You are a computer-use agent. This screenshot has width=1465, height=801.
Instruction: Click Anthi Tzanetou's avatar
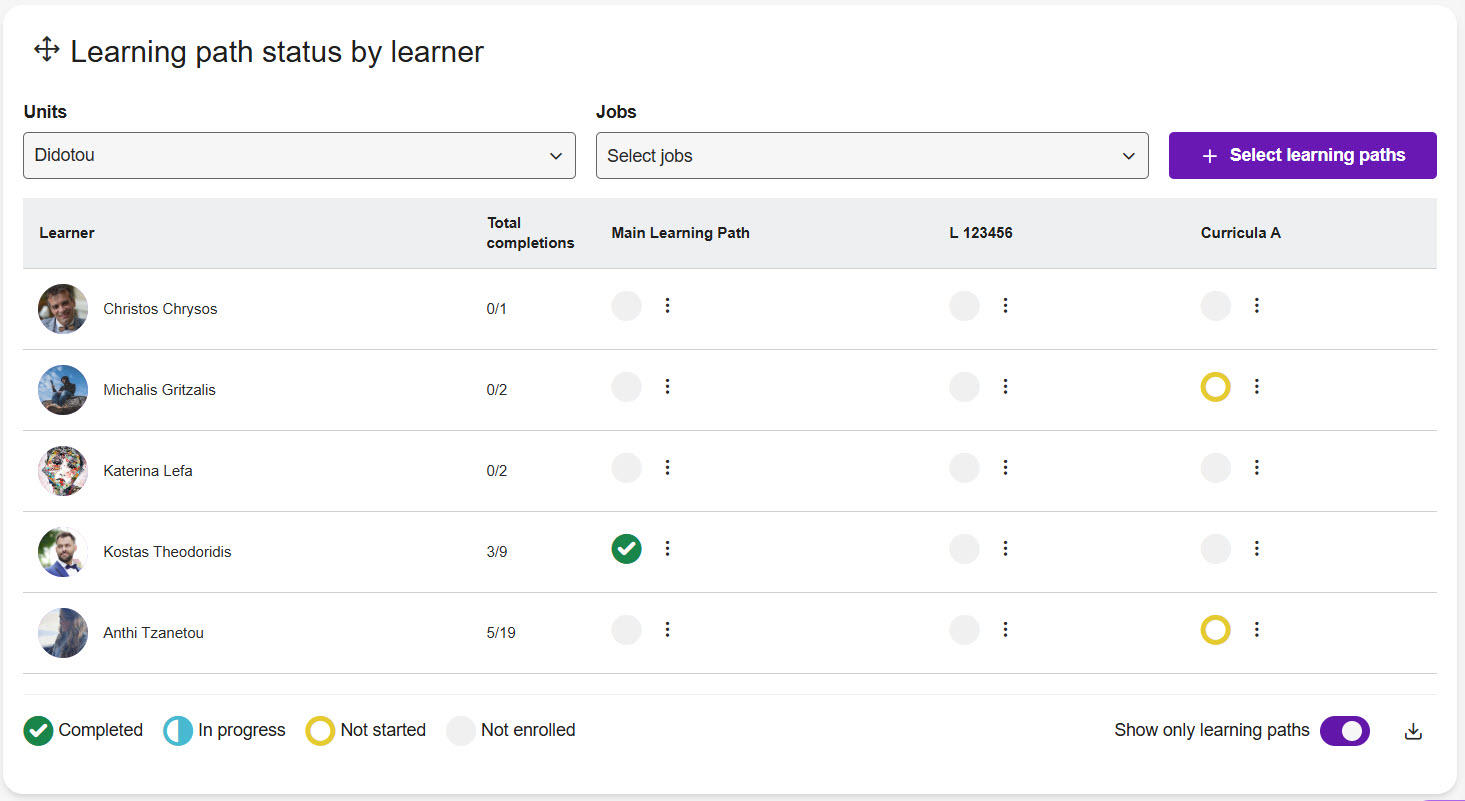(63, 633)
